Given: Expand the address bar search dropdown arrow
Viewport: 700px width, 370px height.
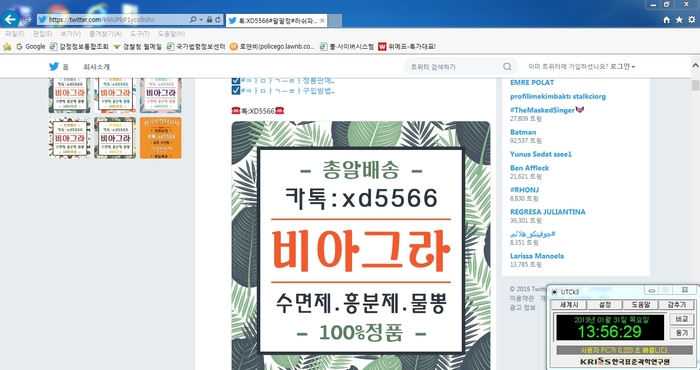Looking at the screenshot, I should pyautogui.click(x=201, y=20).
